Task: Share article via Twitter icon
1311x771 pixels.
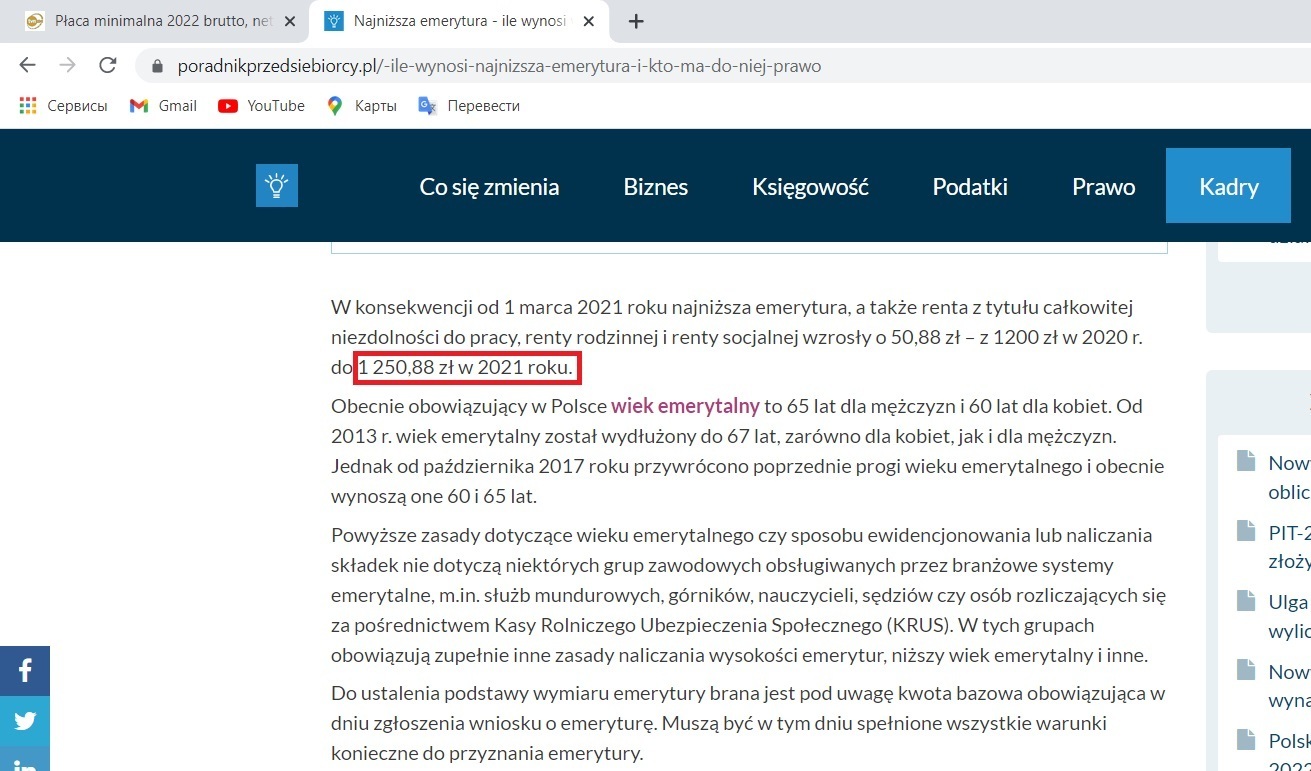Action: (x=25, y=720)
